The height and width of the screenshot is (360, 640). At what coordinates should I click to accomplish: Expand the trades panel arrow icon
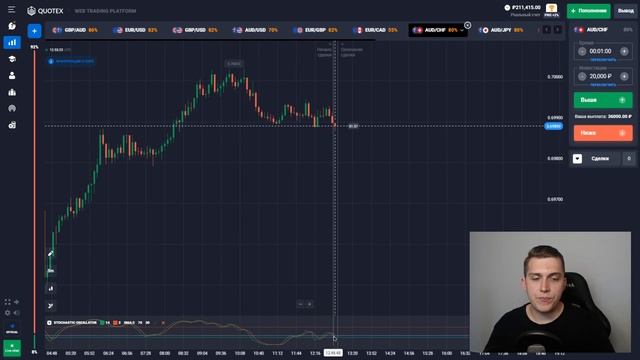click(577, 159)
